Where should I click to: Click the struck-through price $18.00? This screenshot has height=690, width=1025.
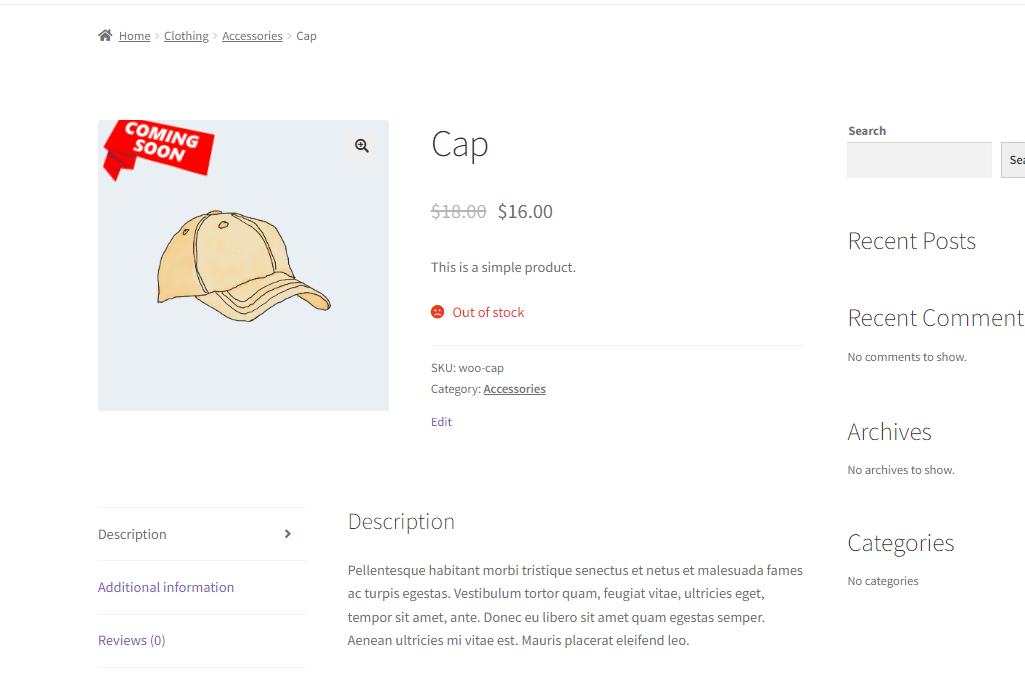click(x=458, y=212)
